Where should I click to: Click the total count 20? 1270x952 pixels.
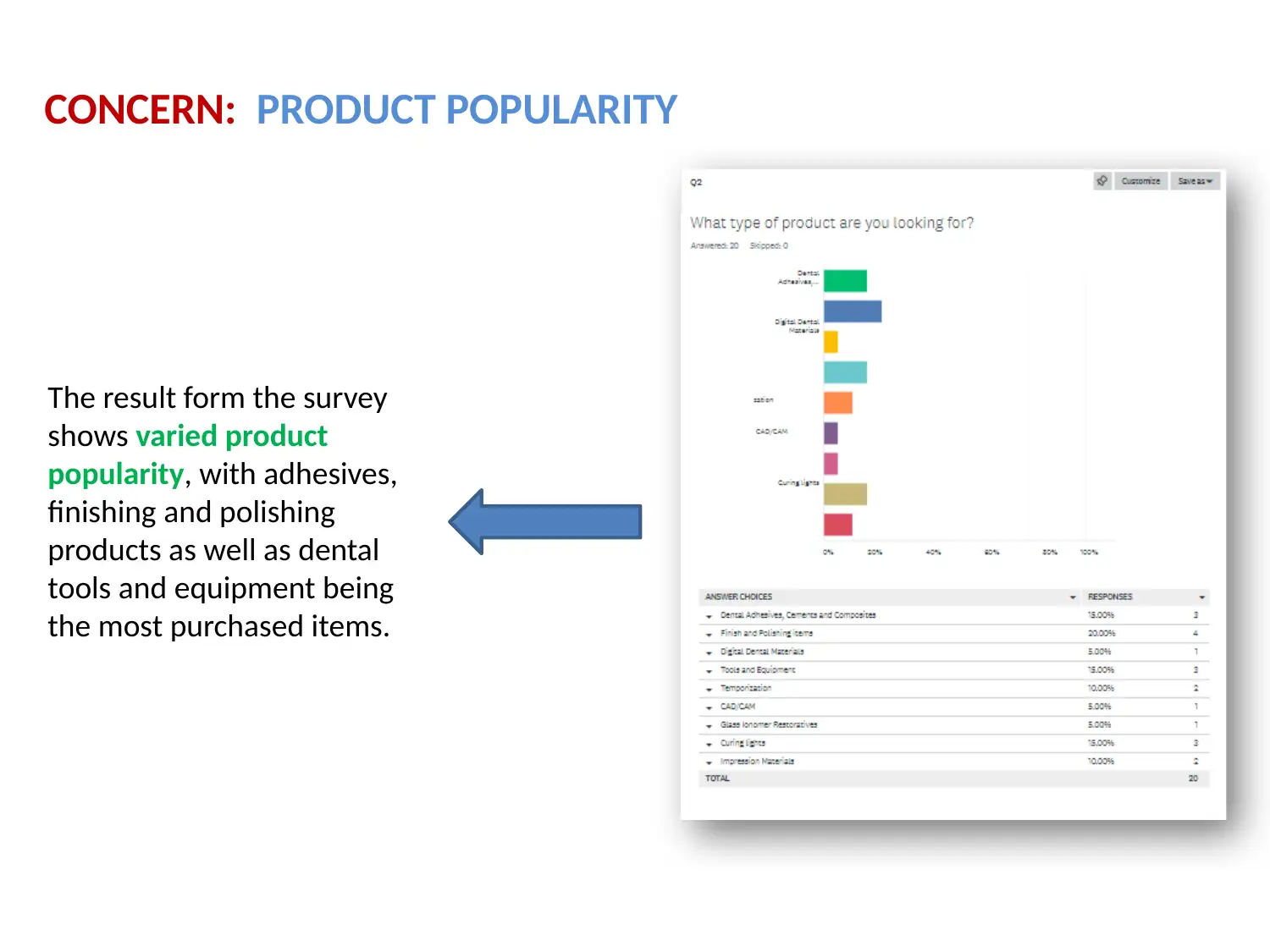coord(1193,779)
